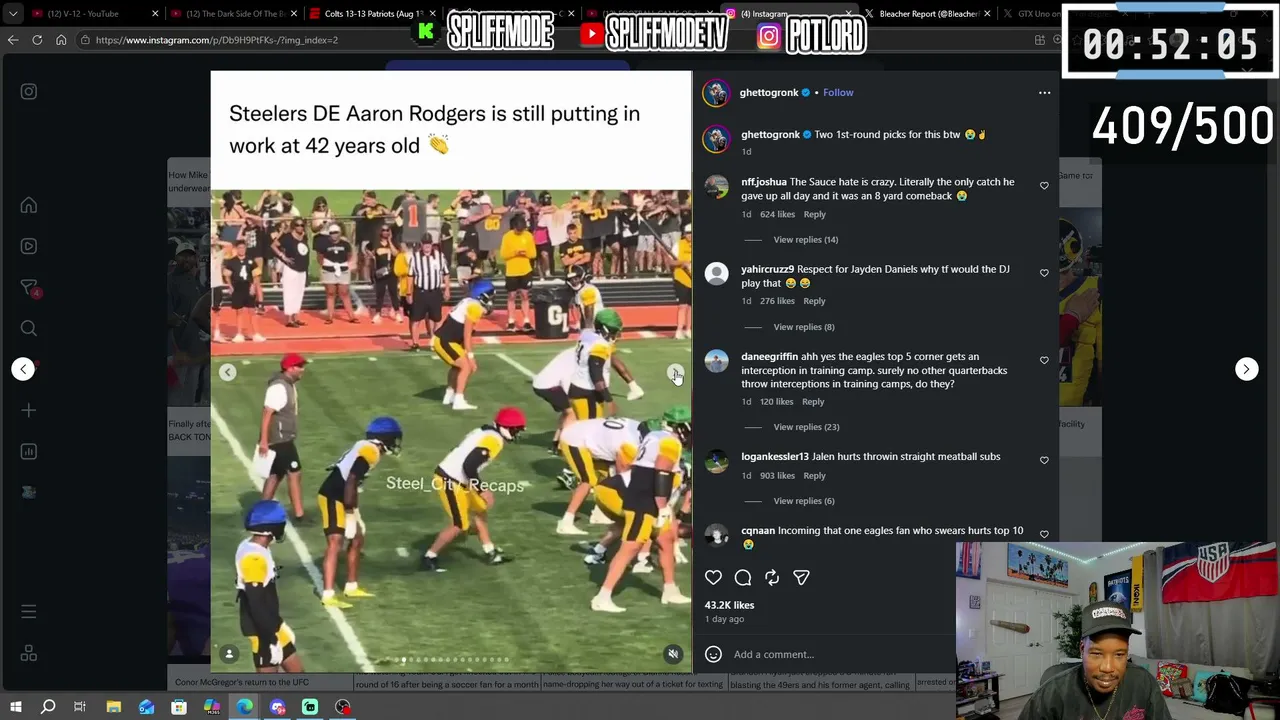Screen dimensions: 1280x720
Task: Create a new post from sidebar
Action: pos(29,410)
